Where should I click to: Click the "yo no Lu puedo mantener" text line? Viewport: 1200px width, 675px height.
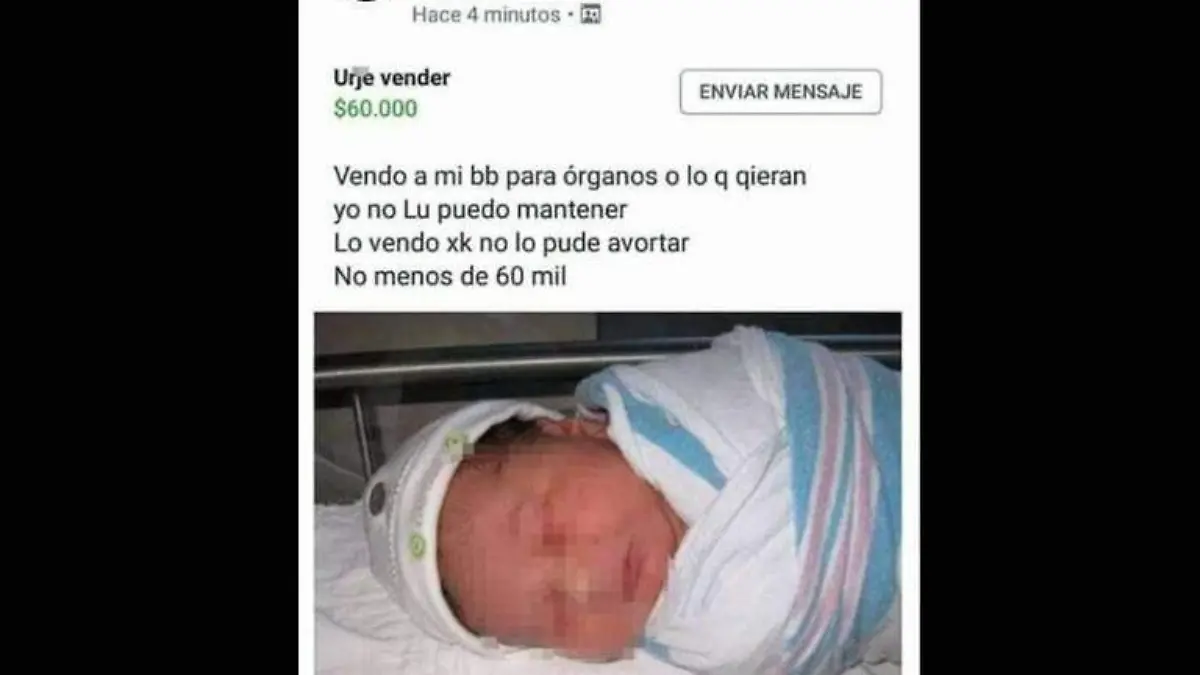[x=480, y=210]
